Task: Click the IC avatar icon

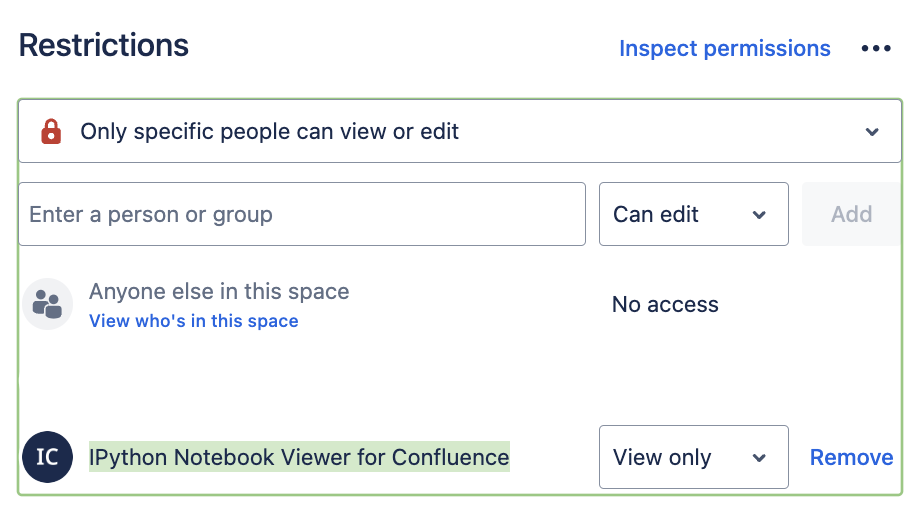Action: click(x=47, y=457)
